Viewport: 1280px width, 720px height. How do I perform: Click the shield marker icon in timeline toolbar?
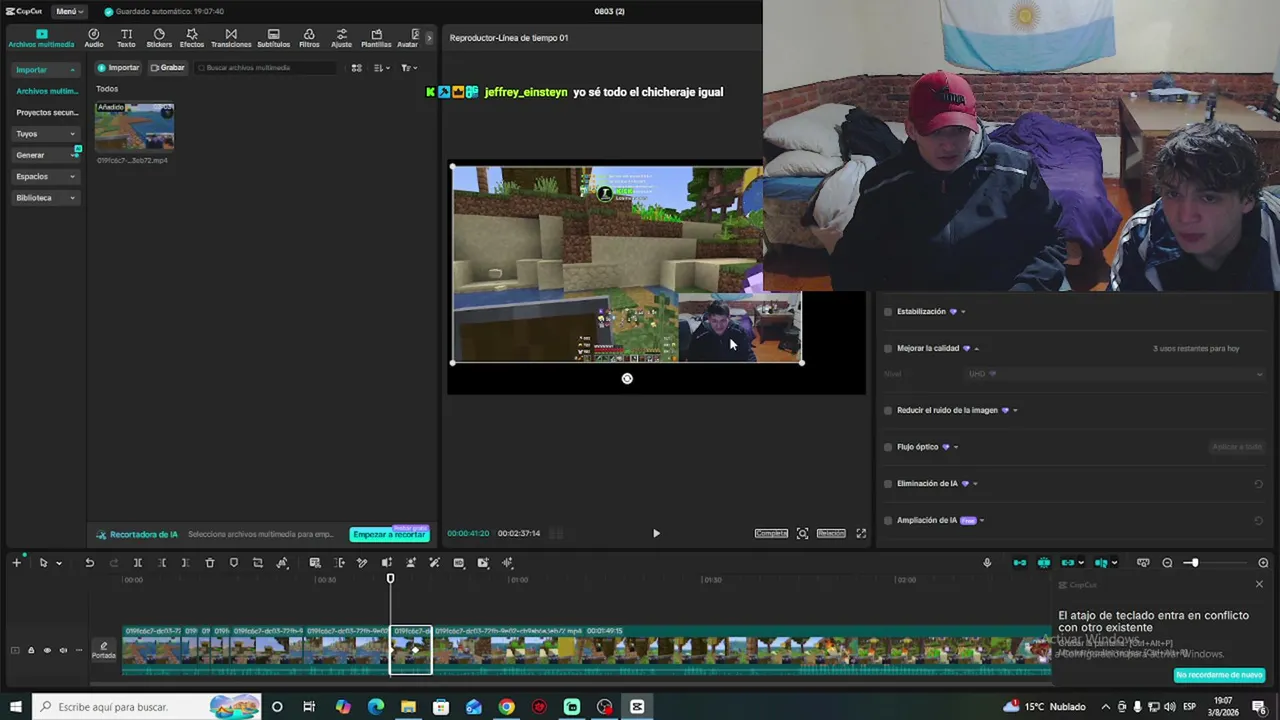234,563
